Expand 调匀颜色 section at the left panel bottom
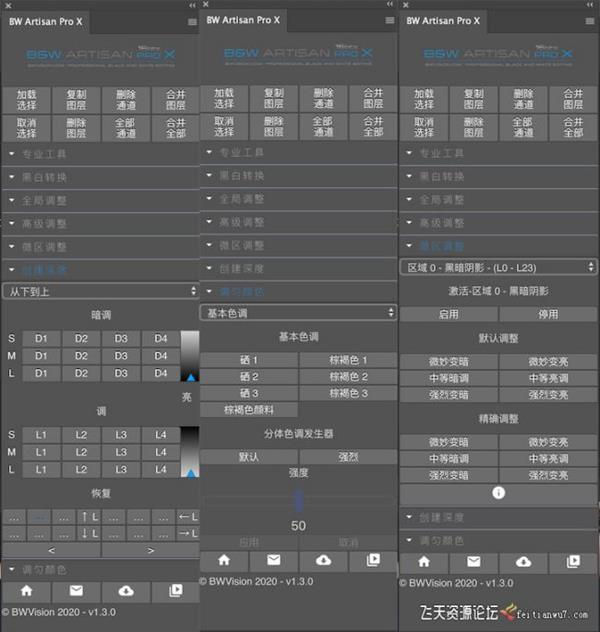Screen dimensions: 600x632 pyautogui.click(x=101, y=570)
